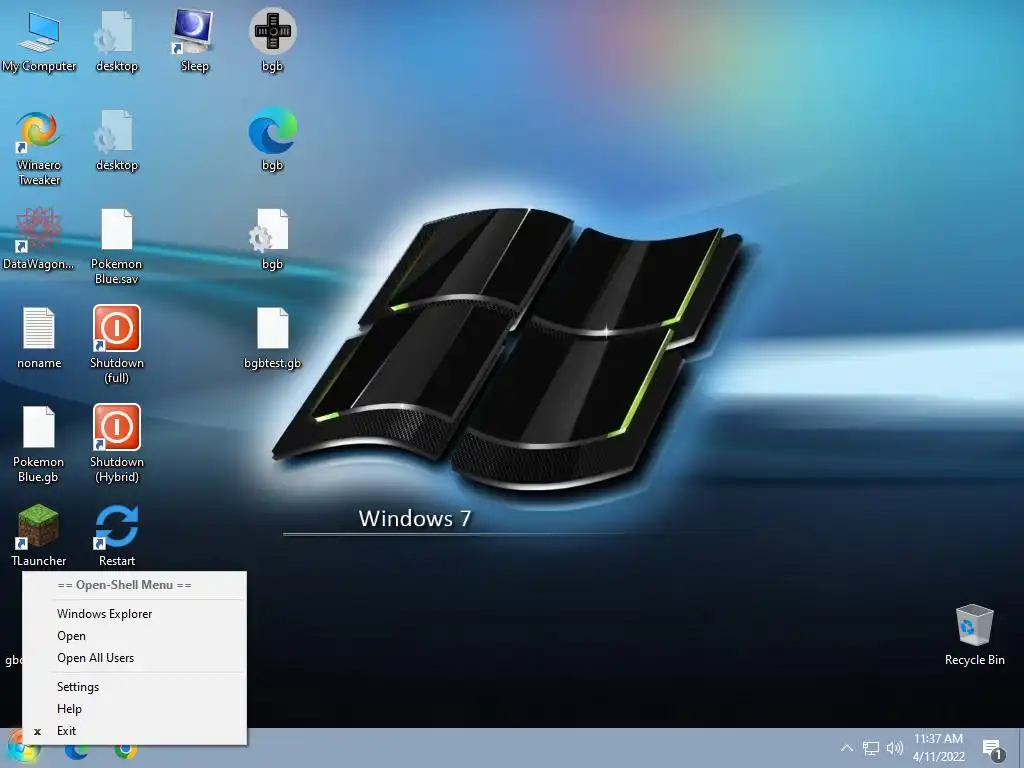
Task: Open the clock showing 11:37 AM
Action: tap(938, 748)
